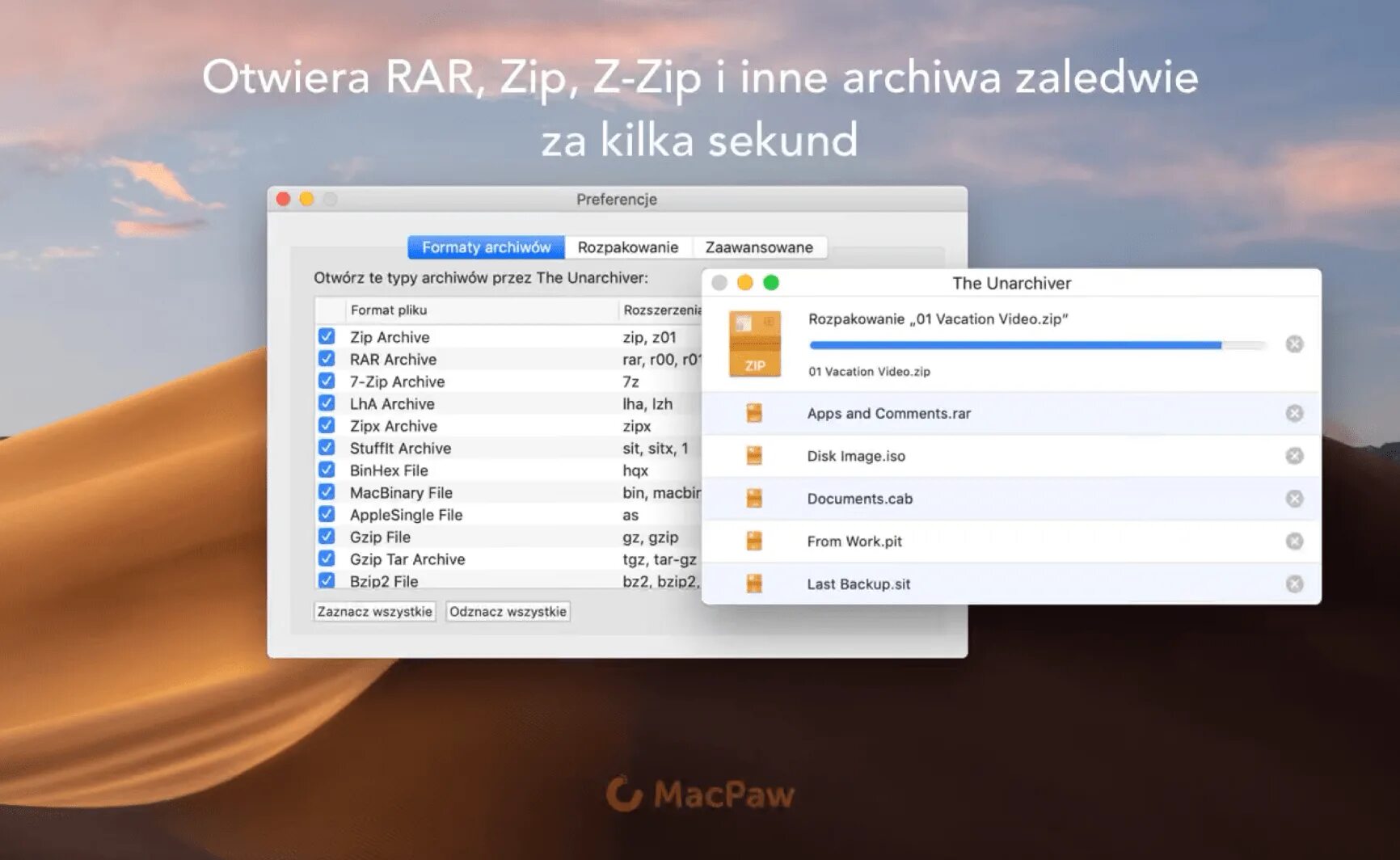
Task: Click the 'gz, gzip' extensions cell
Action: pyautogui.click(x=651, y=537)
